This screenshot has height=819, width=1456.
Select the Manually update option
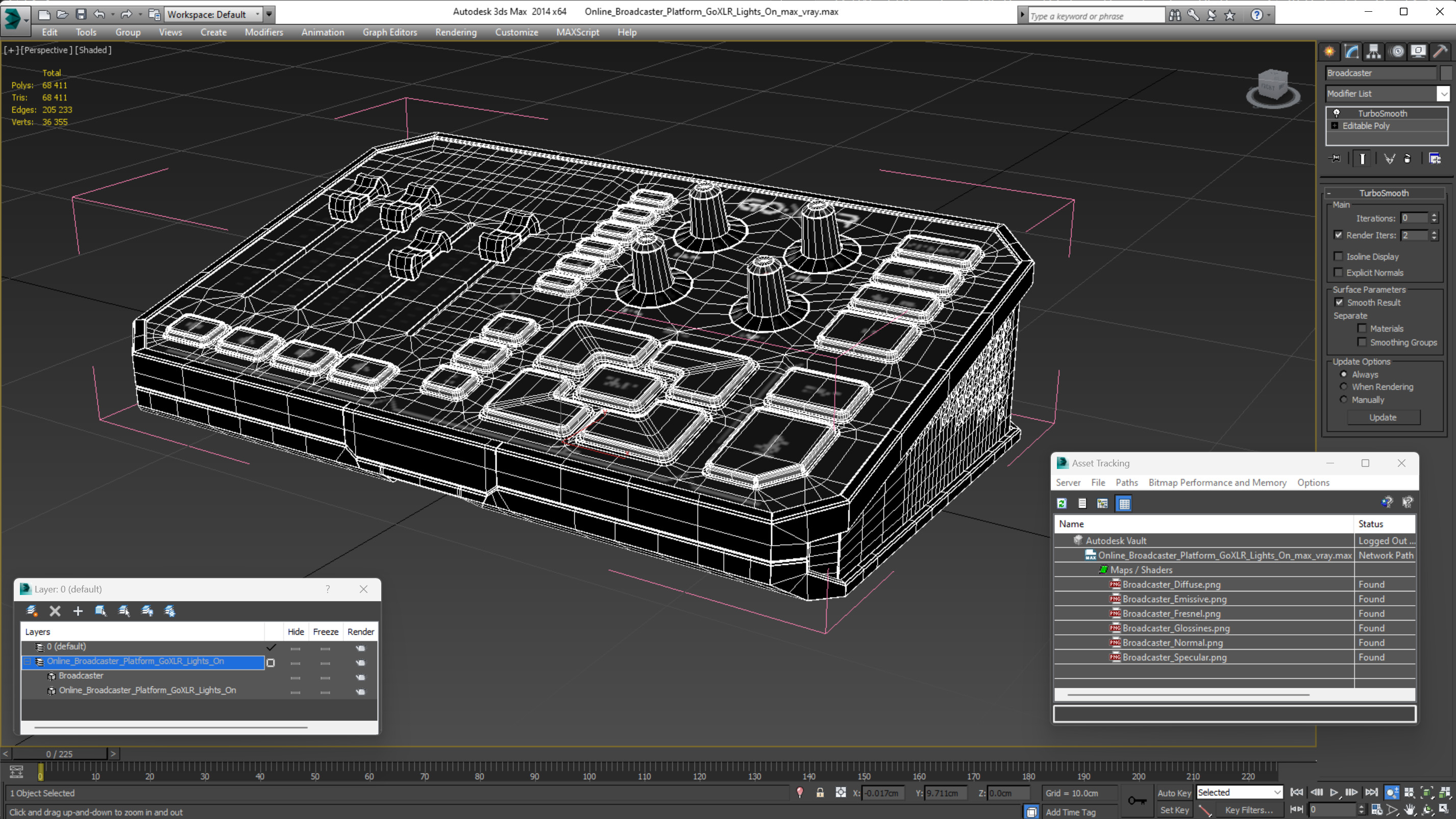tap(1344, 400)
